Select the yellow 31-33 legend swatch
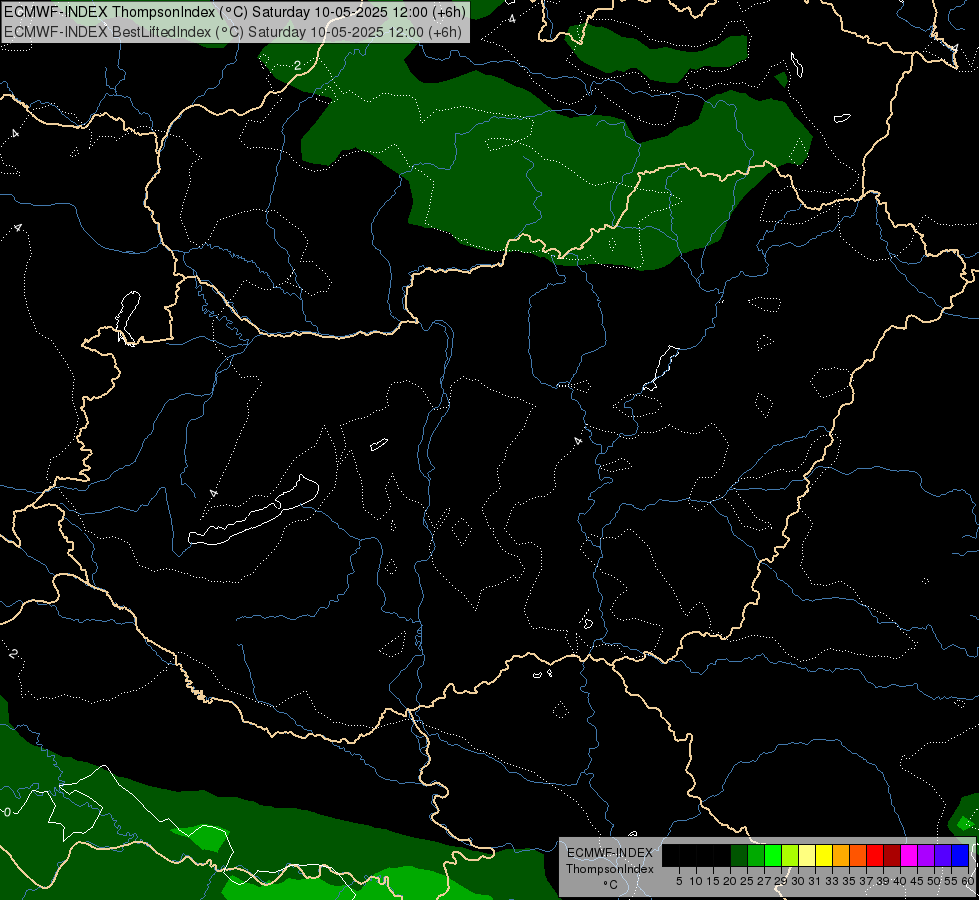 tap(824, 855)
